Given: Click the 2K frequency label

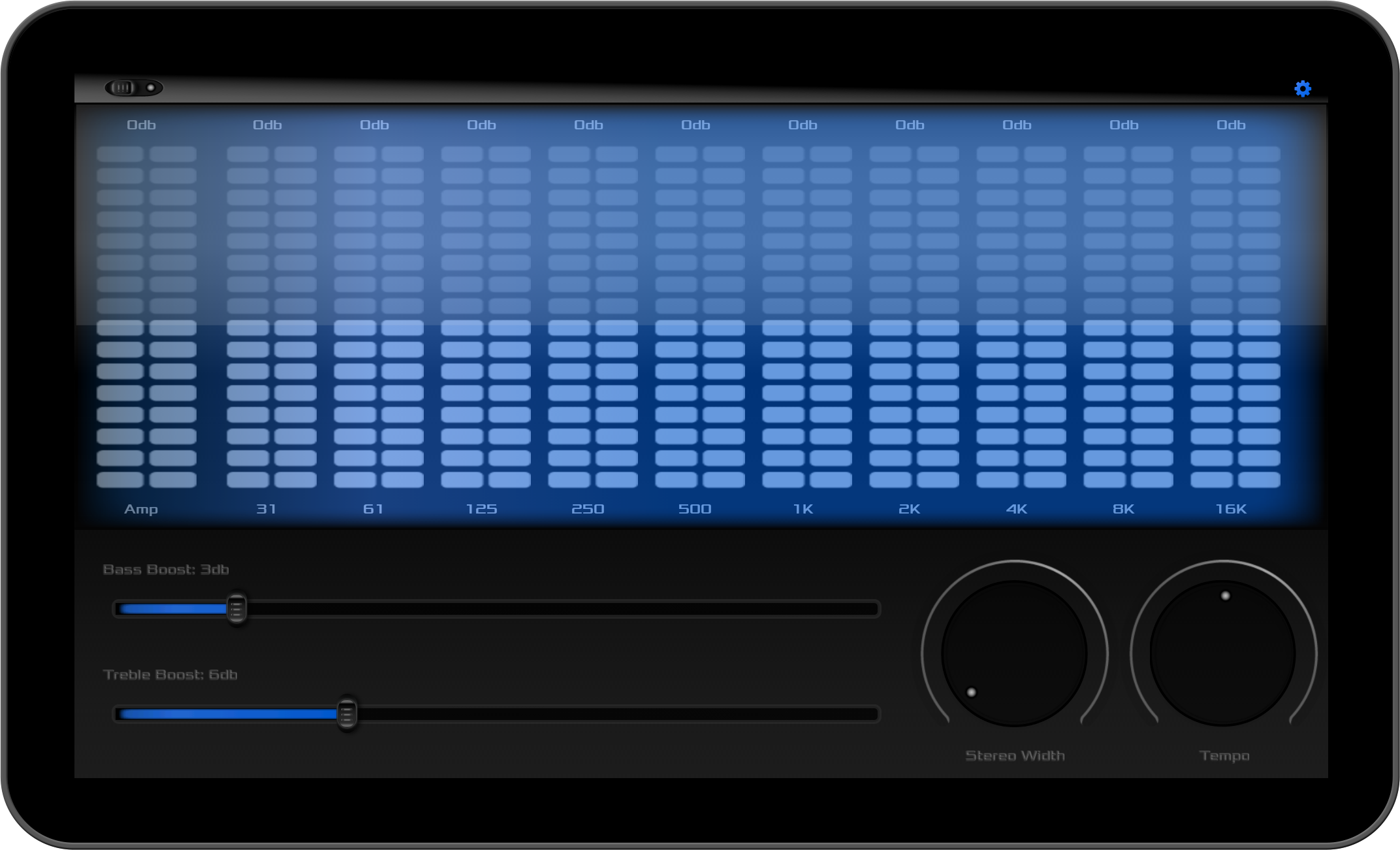Looking at the screenshot, I should tap(910, 509).
